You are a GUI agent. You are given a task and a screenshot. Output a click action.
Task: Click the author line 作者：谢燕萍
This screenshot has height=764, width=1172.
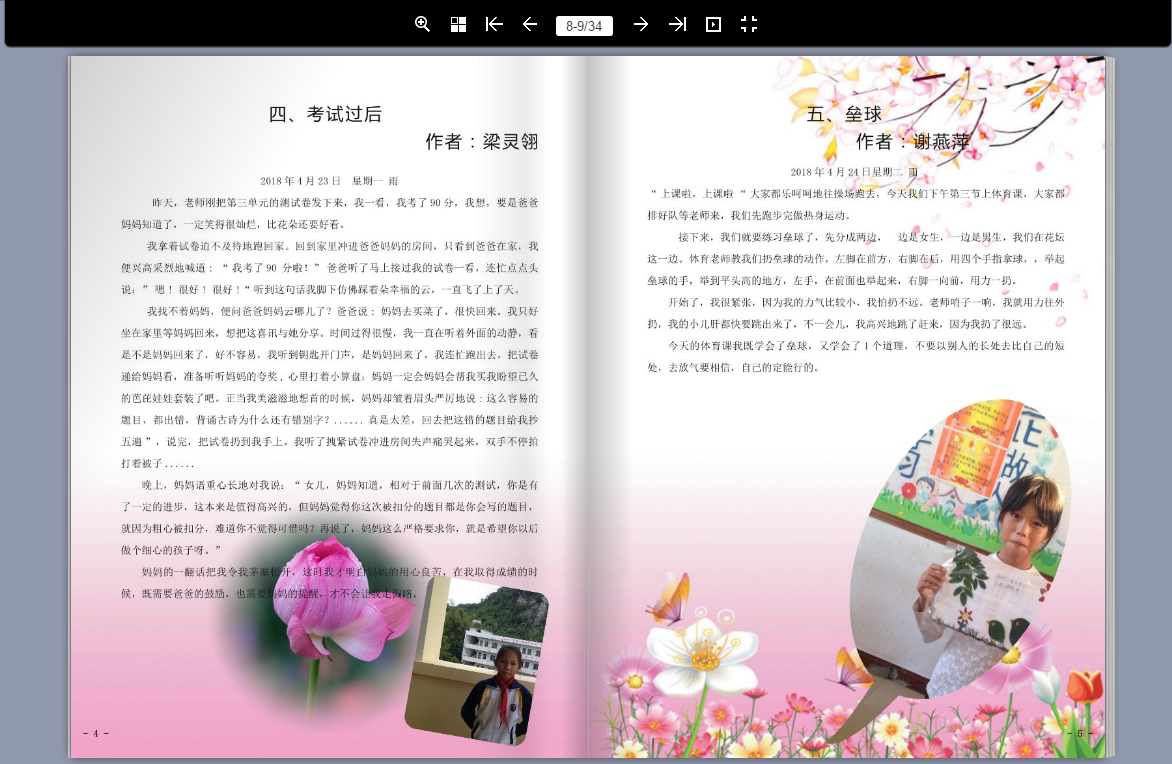click(x=913, y=141)
